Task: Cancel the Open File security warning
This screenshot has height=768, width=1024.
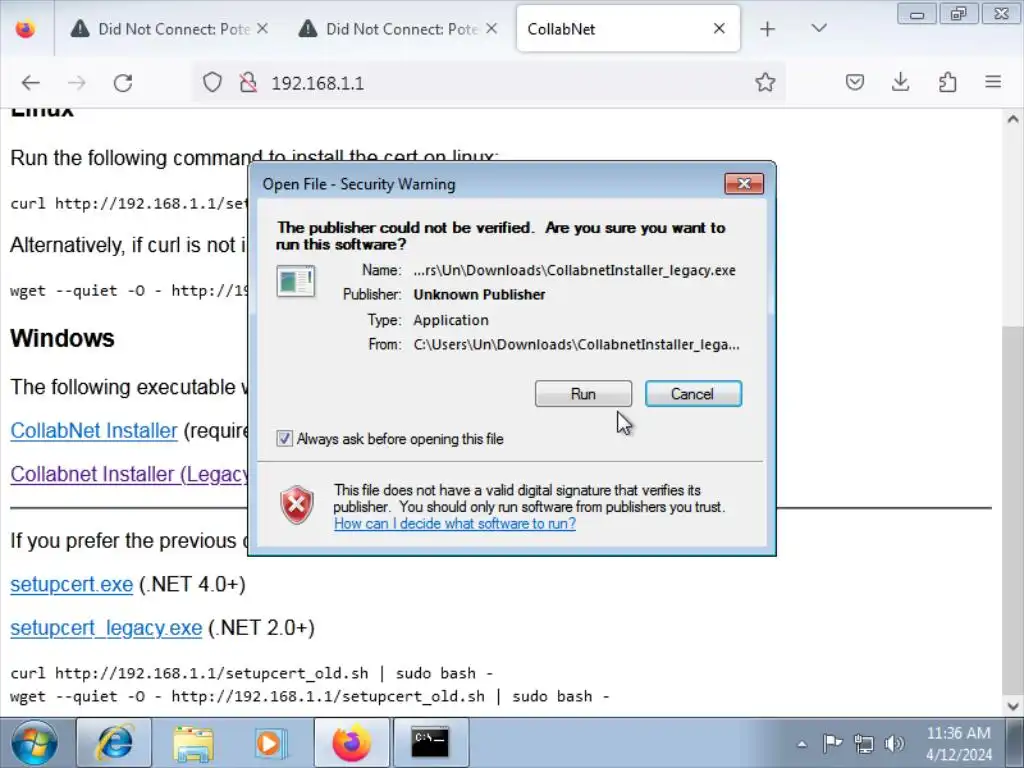Action: click(693, 394)
